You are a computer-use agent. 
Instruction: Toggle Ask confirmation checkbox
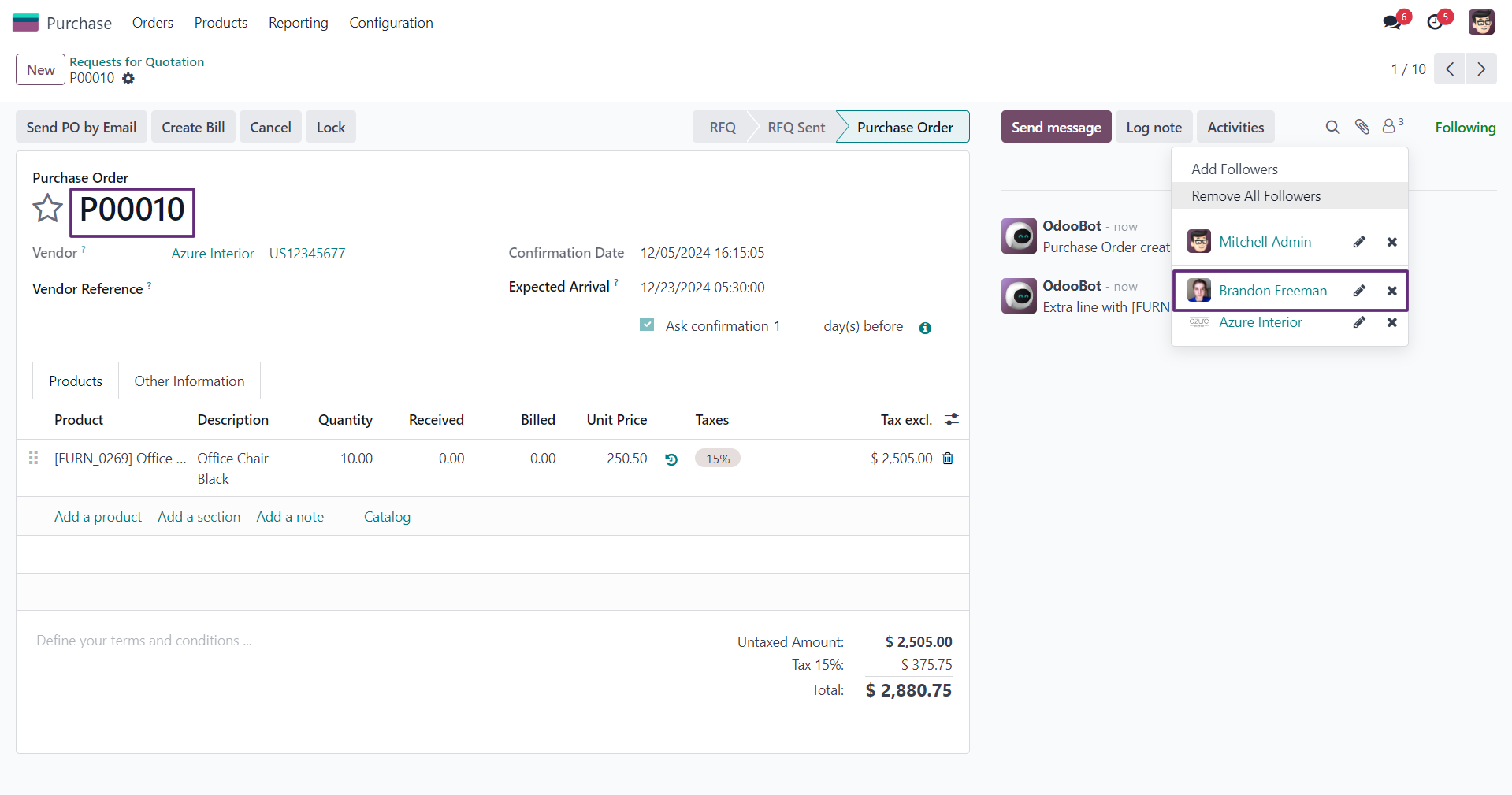647,325
